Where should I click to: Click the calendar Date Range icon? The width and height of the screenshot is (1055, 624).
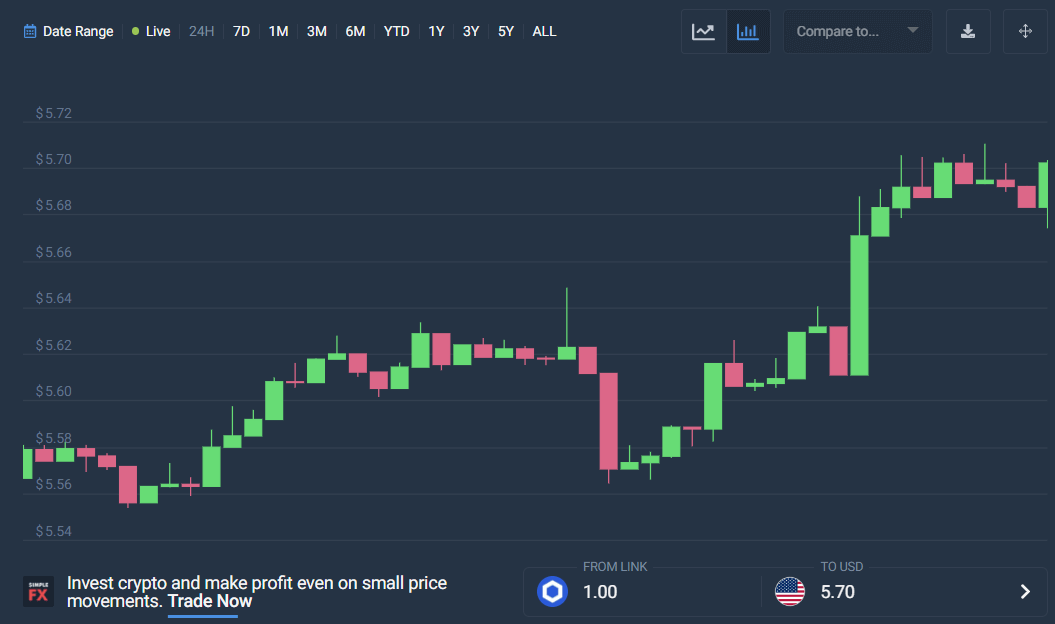(x=30, y=32)
